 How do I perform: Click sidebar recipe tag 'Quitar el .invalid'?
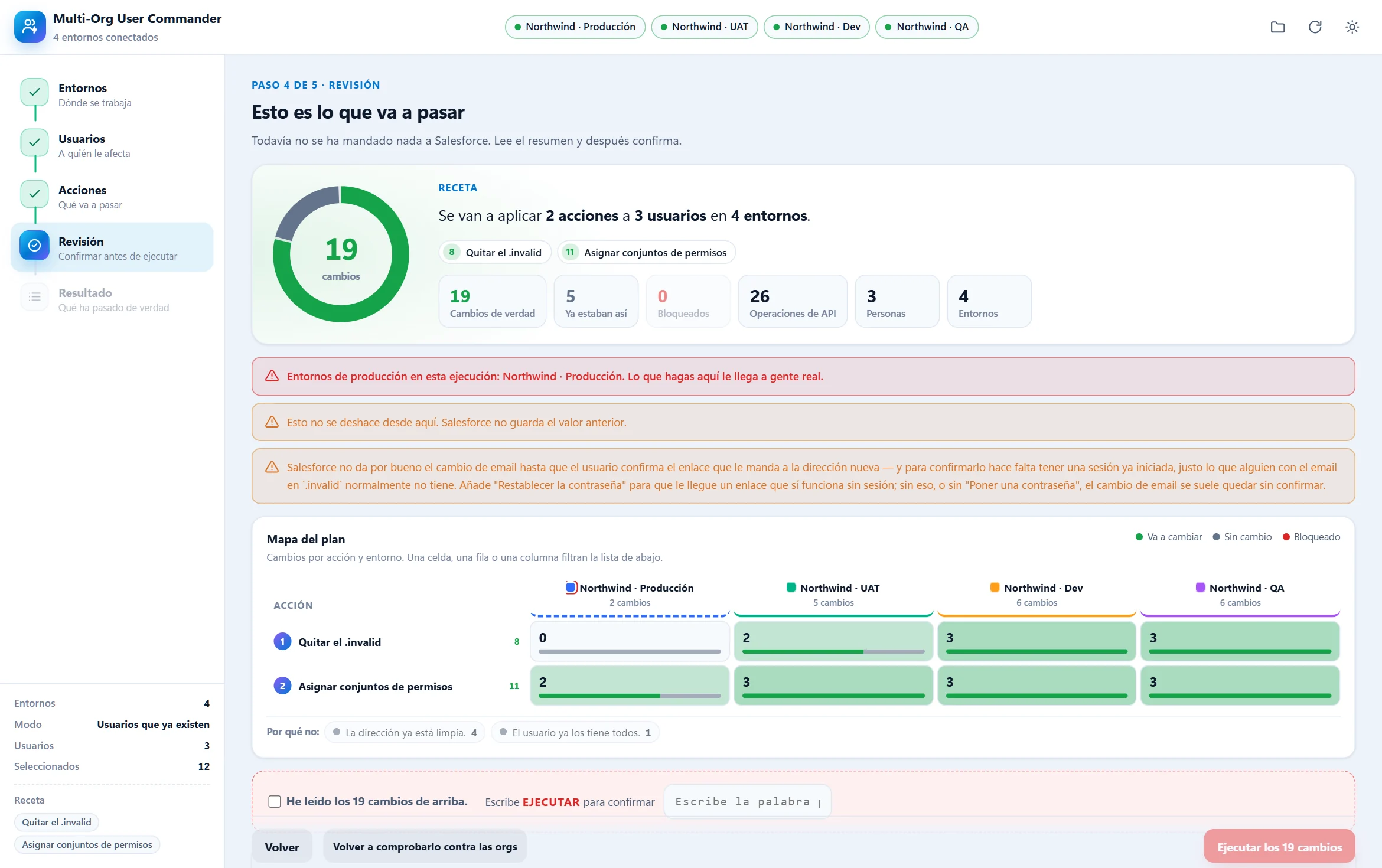pyautogui.click(x=57, y=822)
